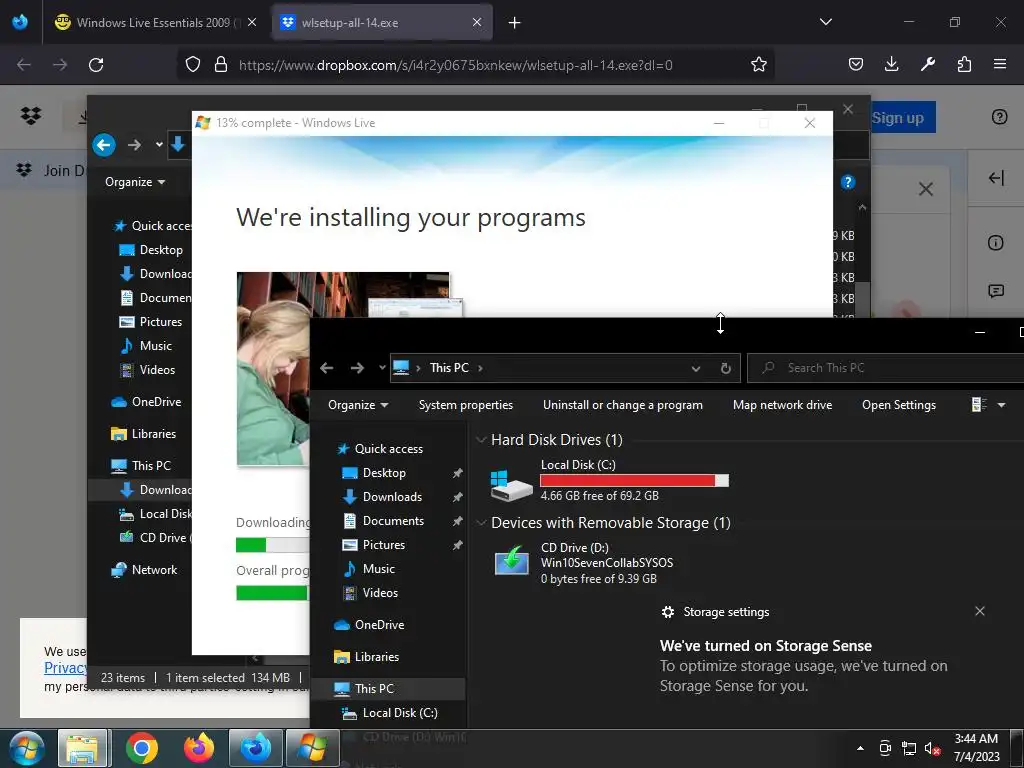Open the CD Drive (D:) icon
Viewport: 1024px width, 768px height.
(x=511, y=561)
